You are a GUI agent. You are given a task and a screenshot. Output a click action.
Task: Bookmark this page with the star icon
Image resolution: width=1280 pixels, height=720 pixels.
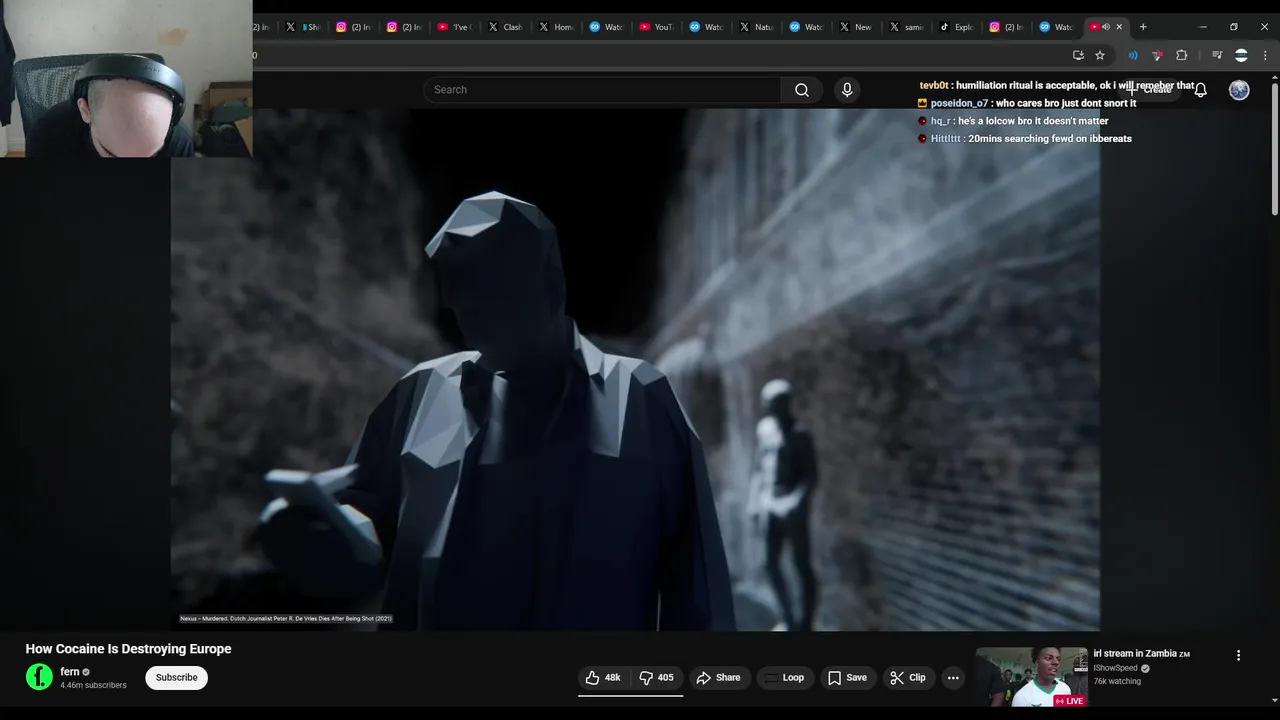[1100, 55]
